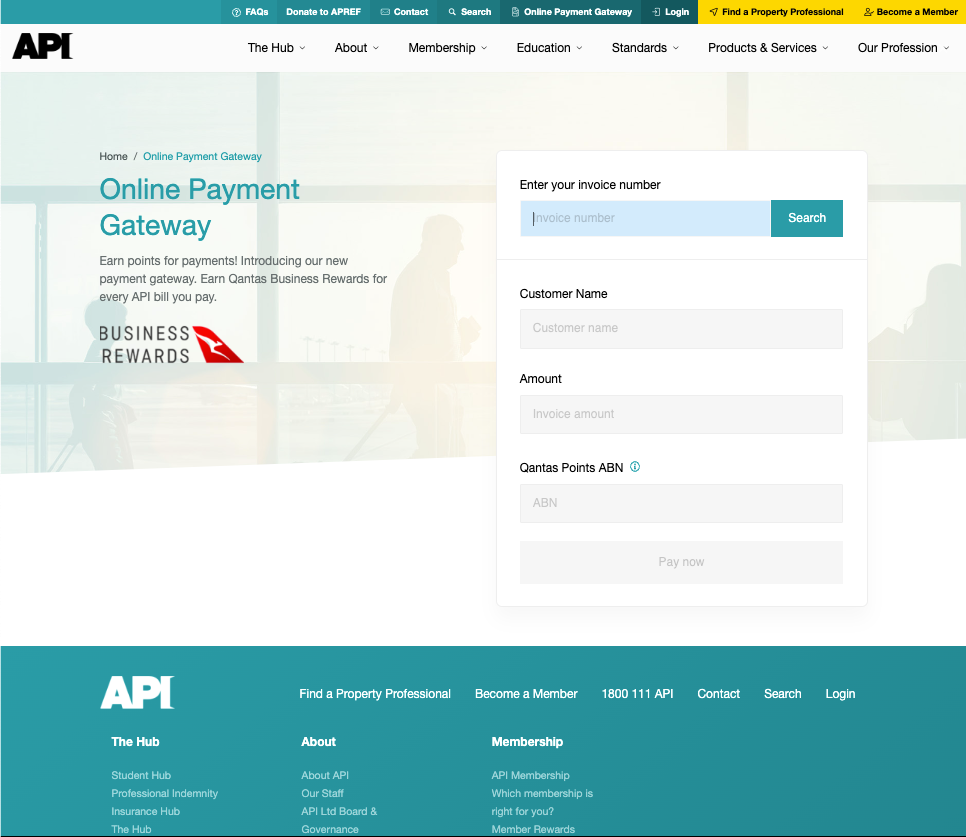Click footer Login link
The image size is (966, 837).
840,693
